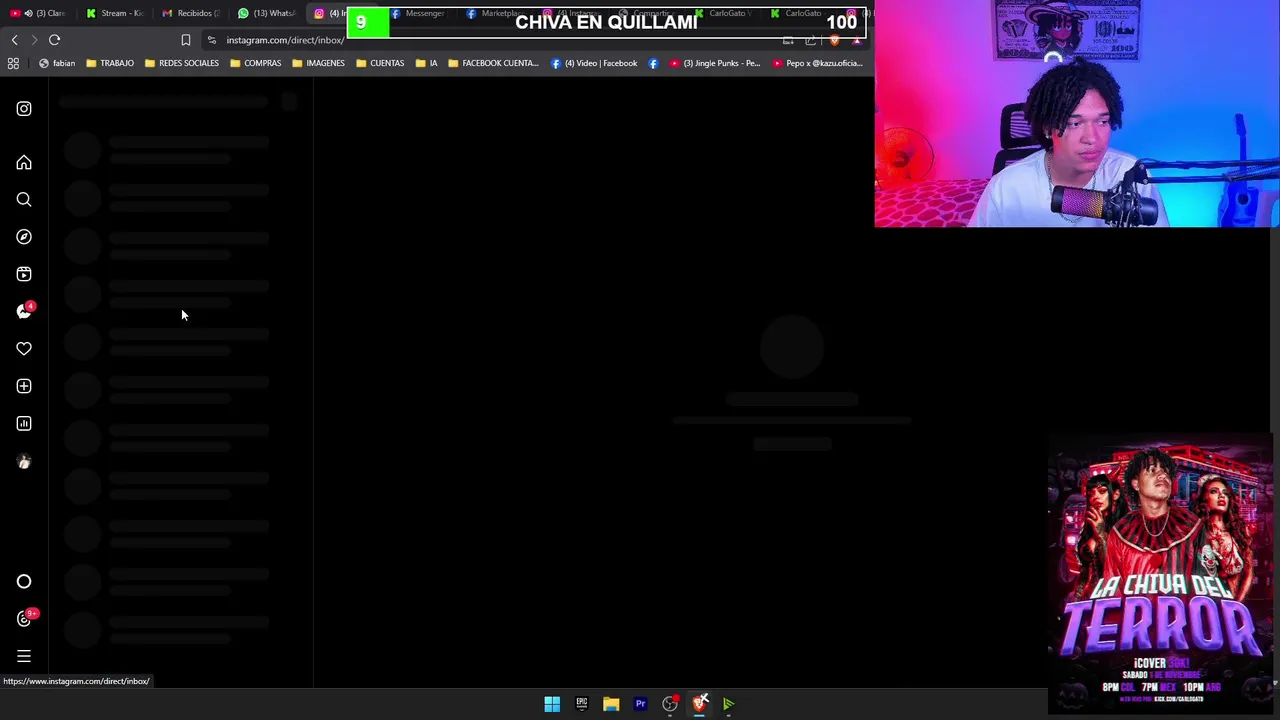
Task: Open the IA bookmarks folder
Action: coord(426,63)
